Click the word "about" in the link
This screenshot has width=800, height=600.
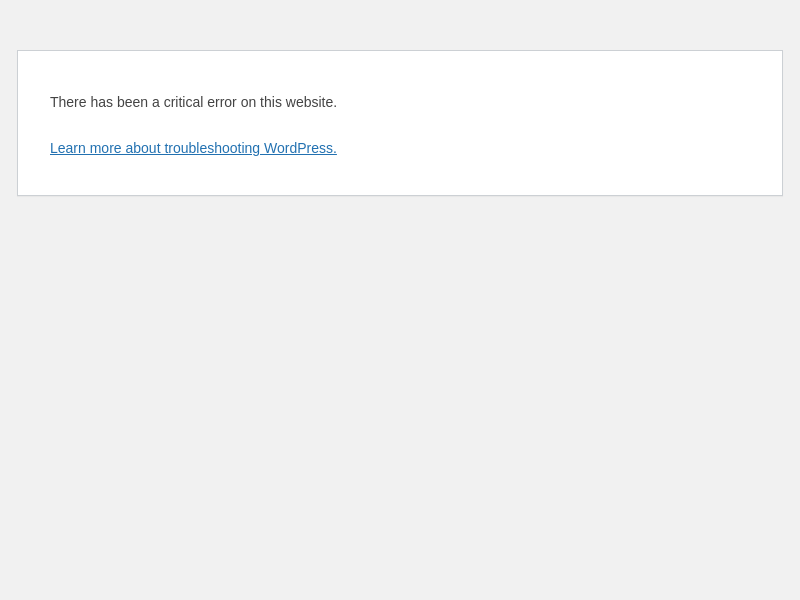[x=143, y=148]
